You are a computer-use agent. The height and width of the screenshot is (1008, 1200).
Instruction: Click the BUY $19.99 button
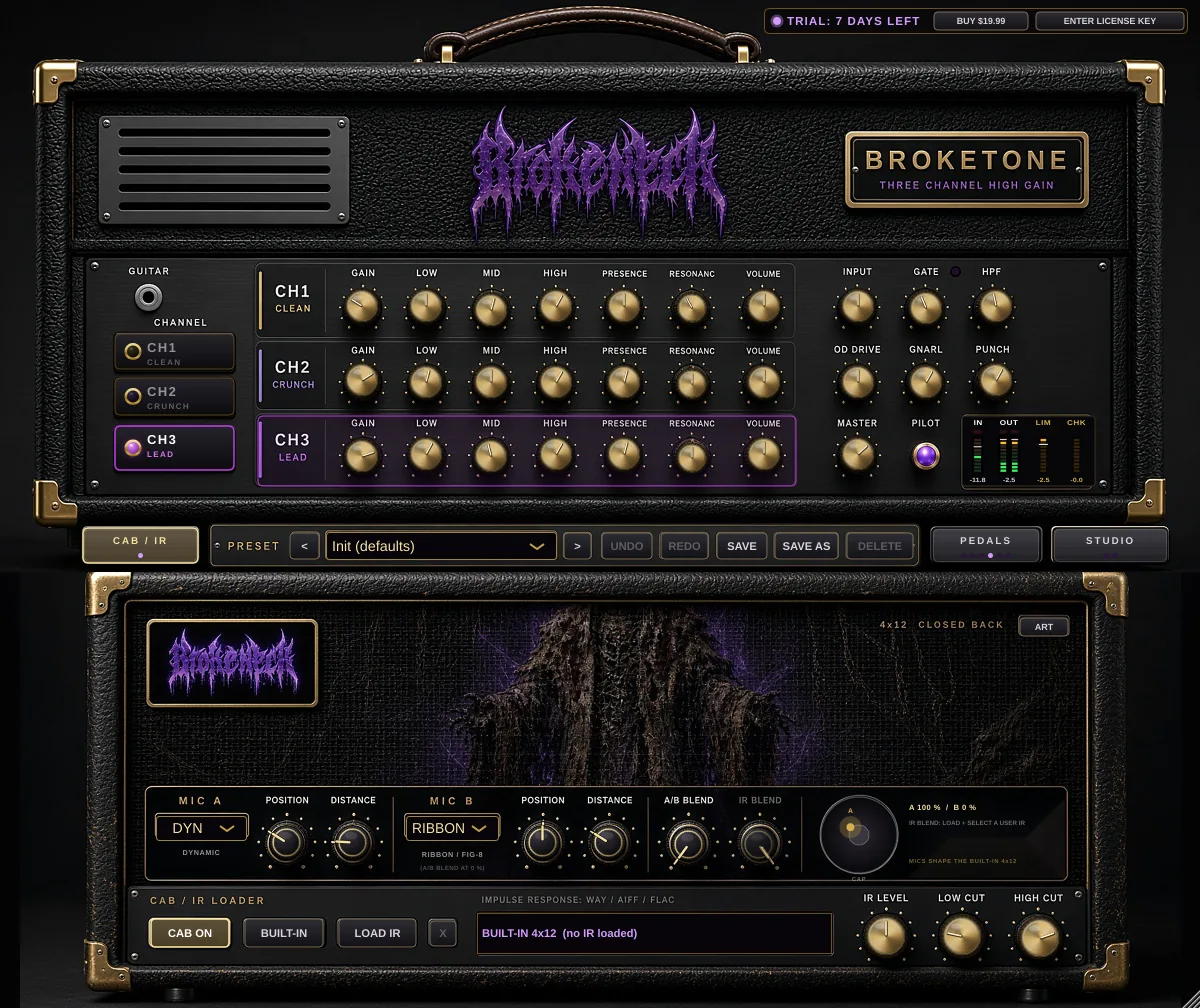981,21
